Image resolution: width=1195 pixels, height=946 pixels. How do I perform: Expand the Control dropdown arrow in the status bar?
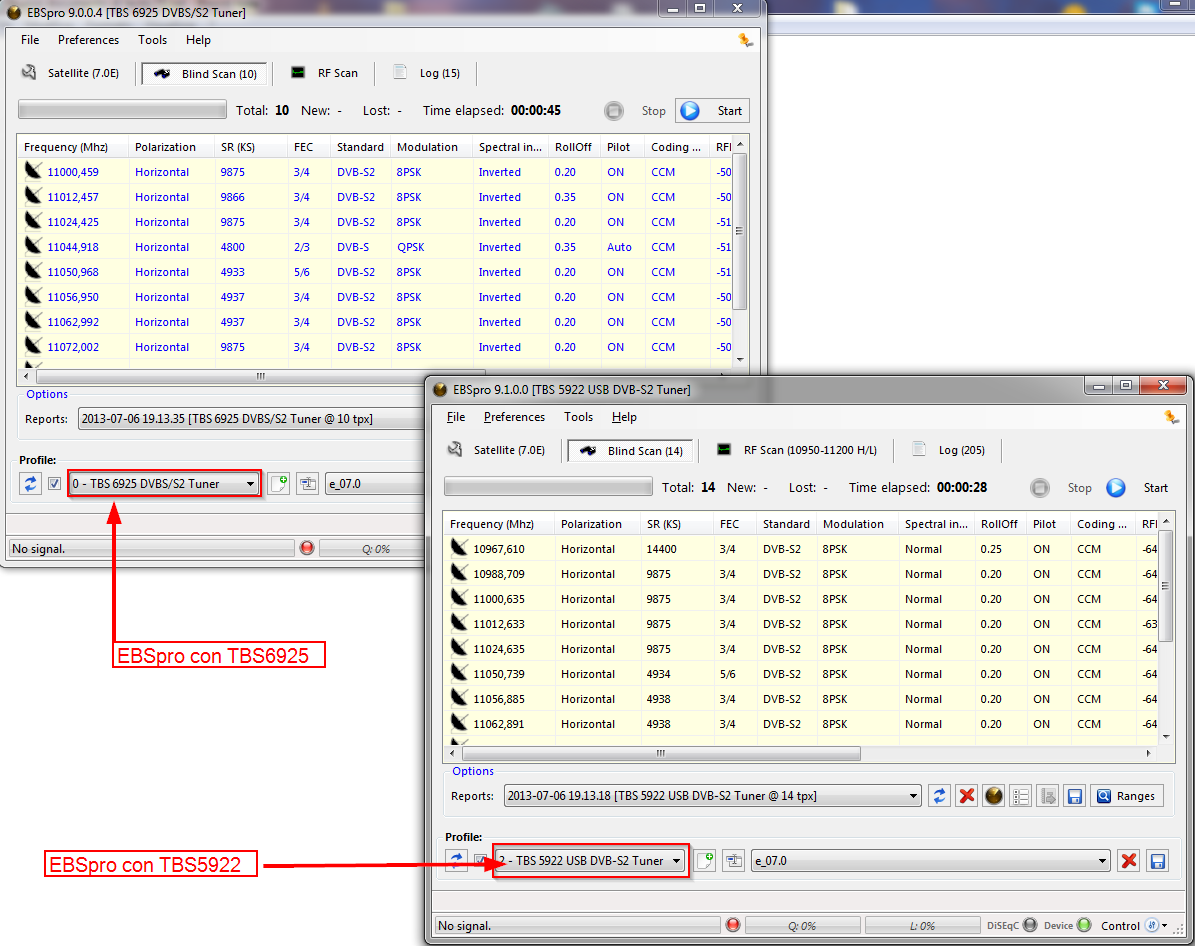click(1165, 925)
